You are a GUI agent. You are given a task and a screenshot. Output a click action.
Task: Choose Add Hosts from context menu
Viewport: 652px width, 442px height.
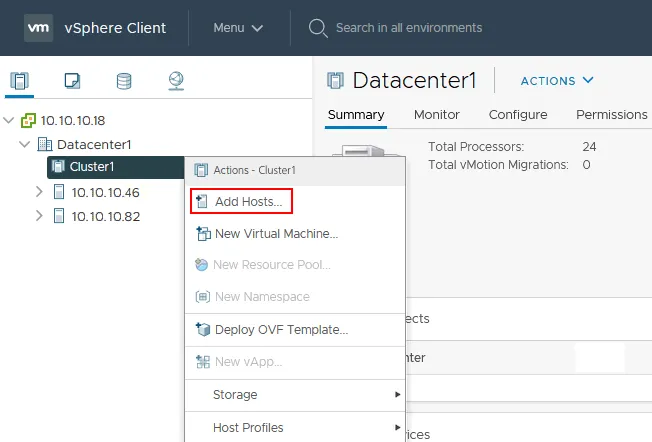point(248,202)
